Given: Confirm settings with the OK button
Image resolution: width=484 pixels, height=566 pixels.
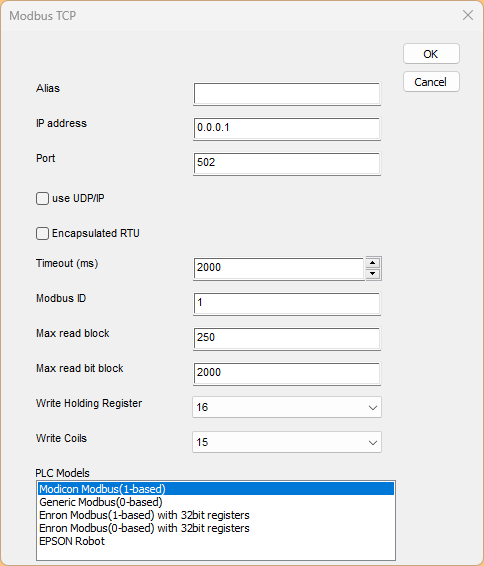Looking at the screenshot, I should 431,54.
